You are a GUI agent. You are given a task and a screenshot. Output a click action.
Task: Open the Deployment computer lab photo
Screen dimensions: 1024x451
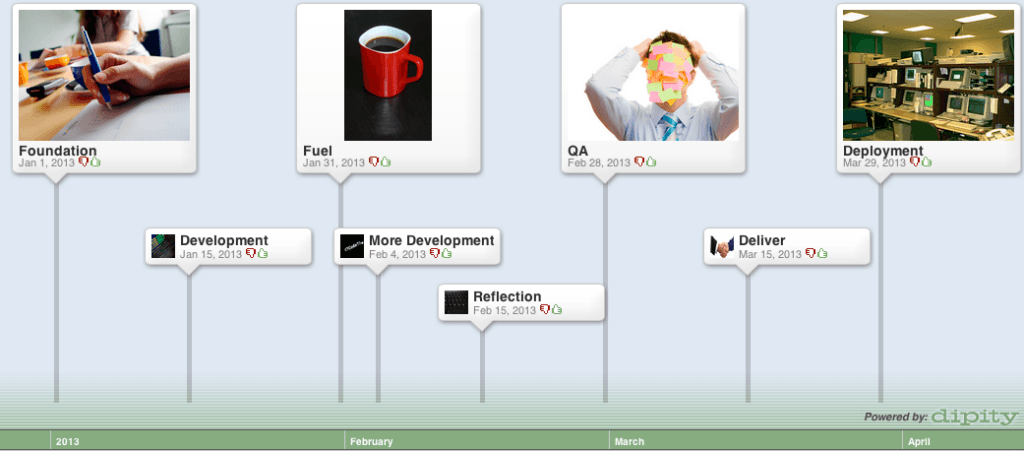[x=929, y=75]
